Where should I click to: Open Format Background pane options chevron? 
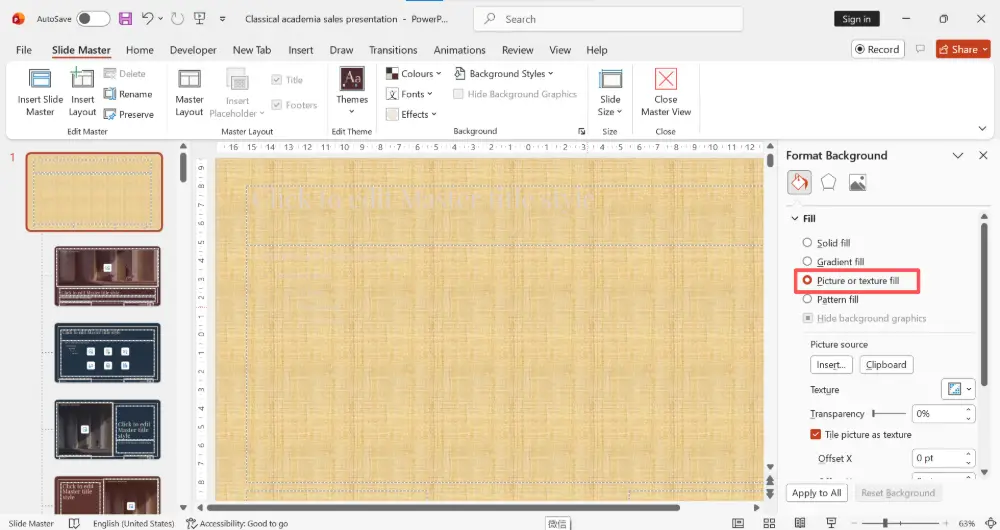point(957,156)
